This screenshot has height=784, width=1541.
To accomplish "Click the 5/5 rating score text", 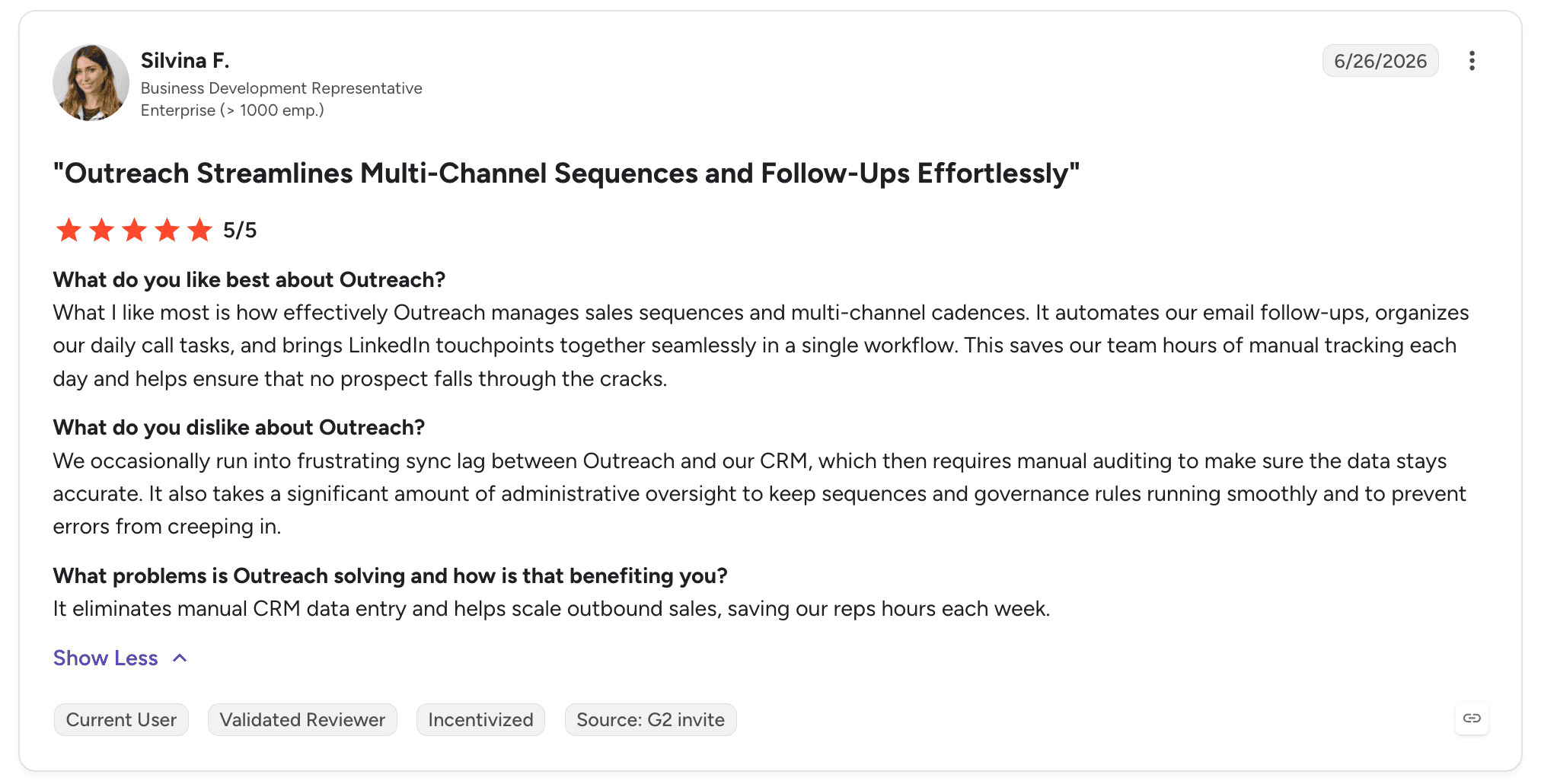I will pyautogui.click(x=240, y=230).
